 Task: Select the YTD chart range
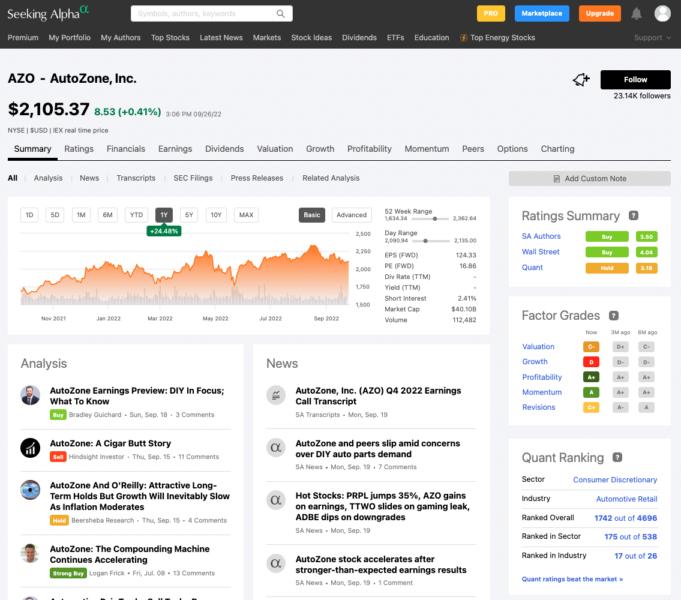pyautogui.click(x=136, y=215)
